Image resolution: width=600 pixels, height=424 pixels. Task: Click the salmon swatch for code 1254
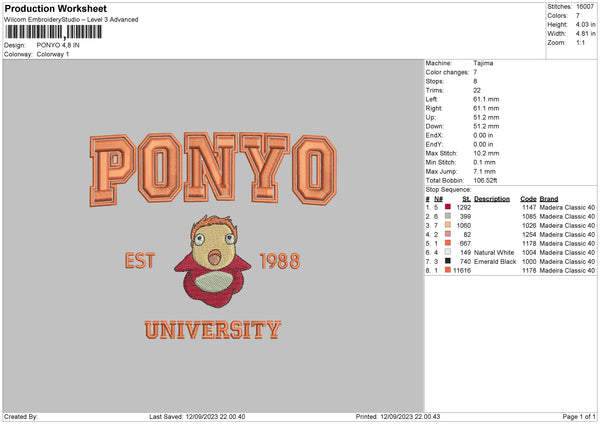447,234
